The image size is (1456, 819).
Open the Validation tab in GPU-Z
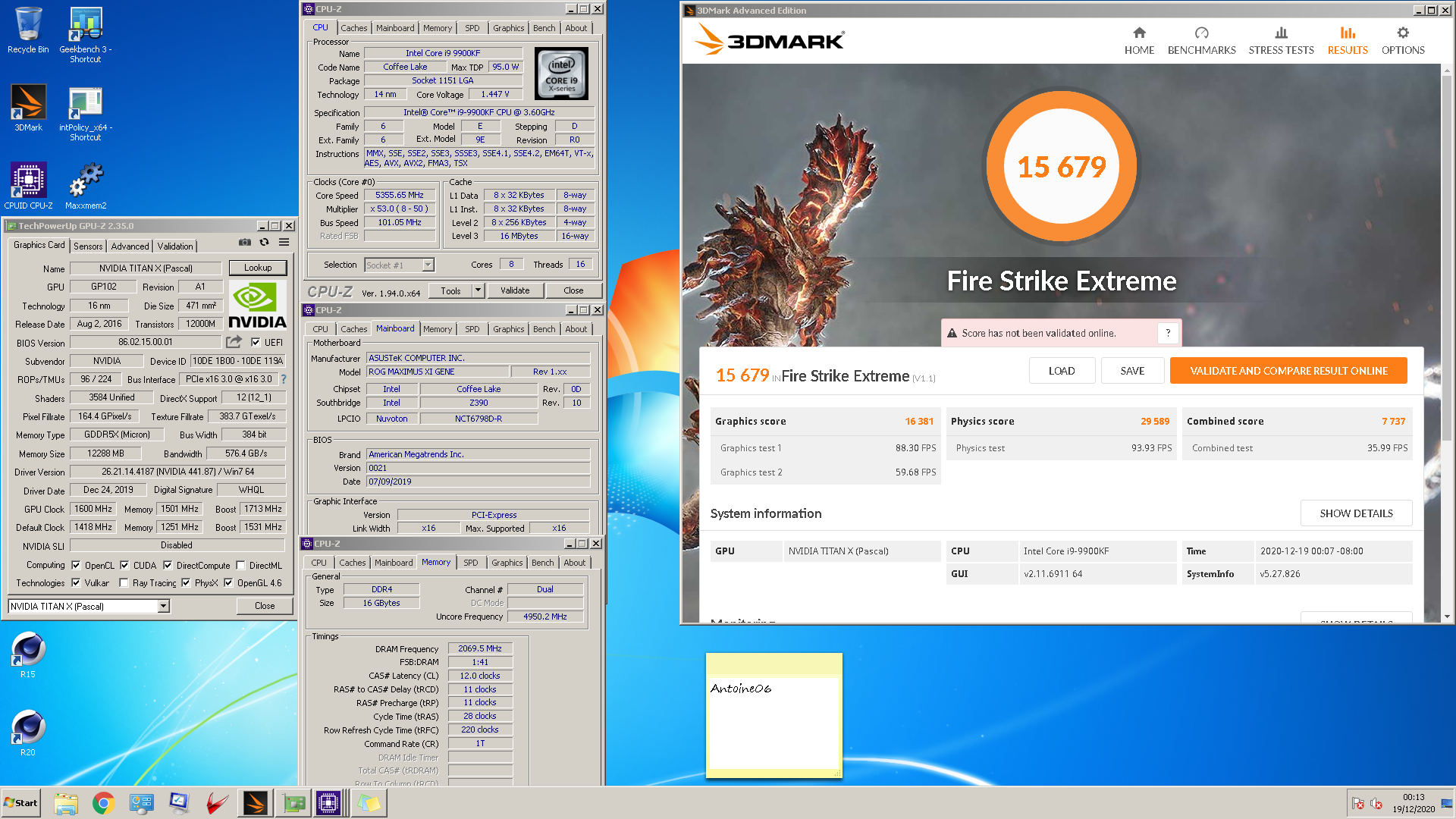[x=175, y=246]
